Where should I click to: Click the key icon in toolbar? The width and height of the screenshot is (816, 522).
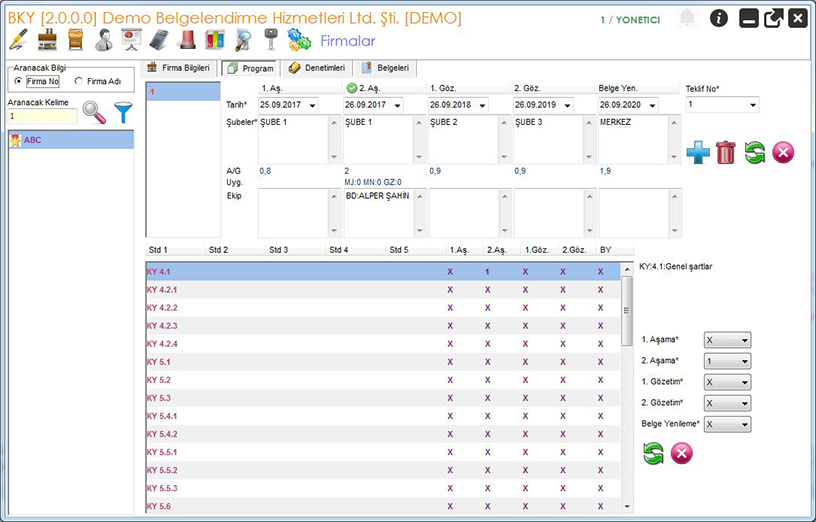(271, 39)
